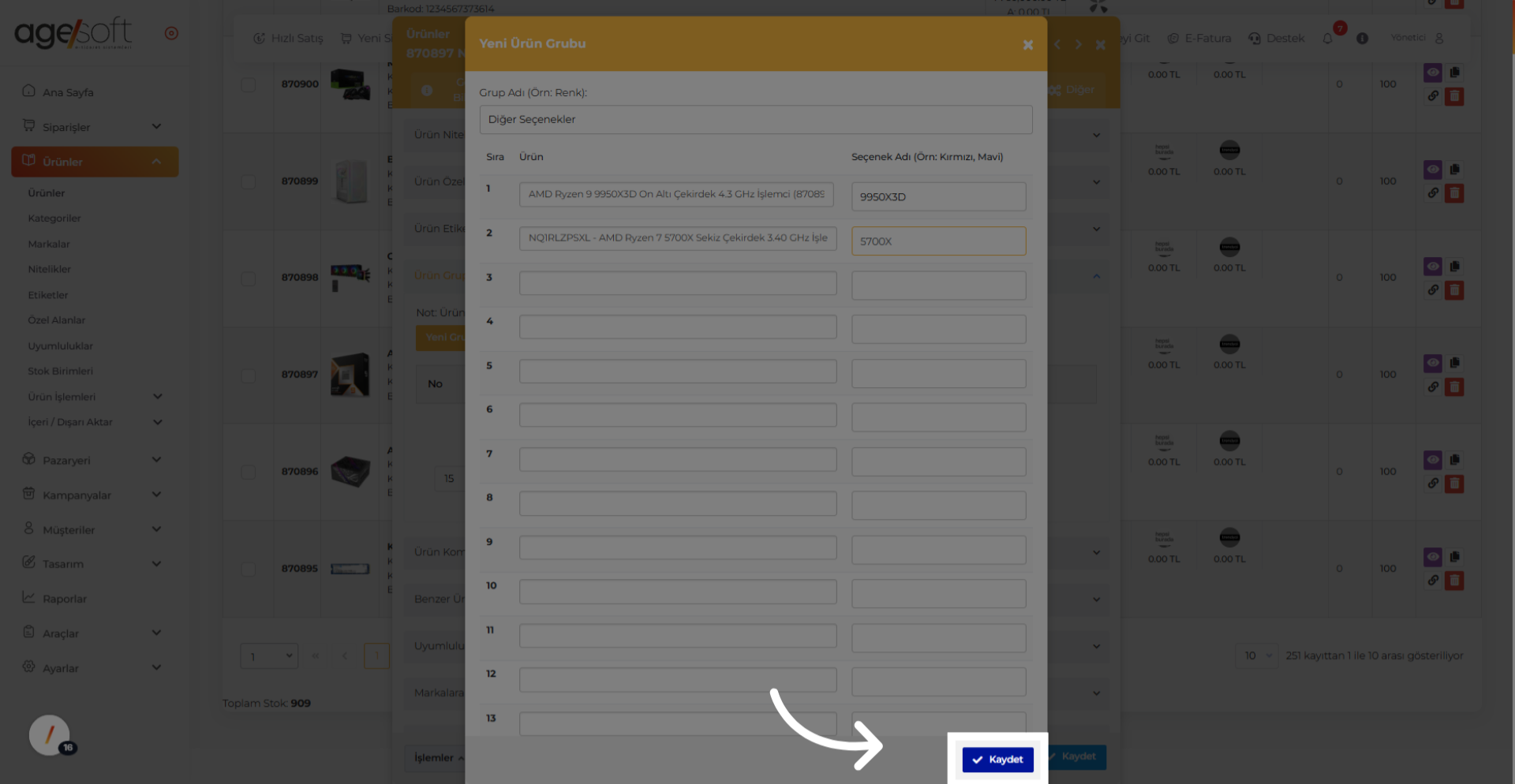Expand İçeri / Dışarı Aktar submenu
1515x784 pixels.
tap(95, 422)
